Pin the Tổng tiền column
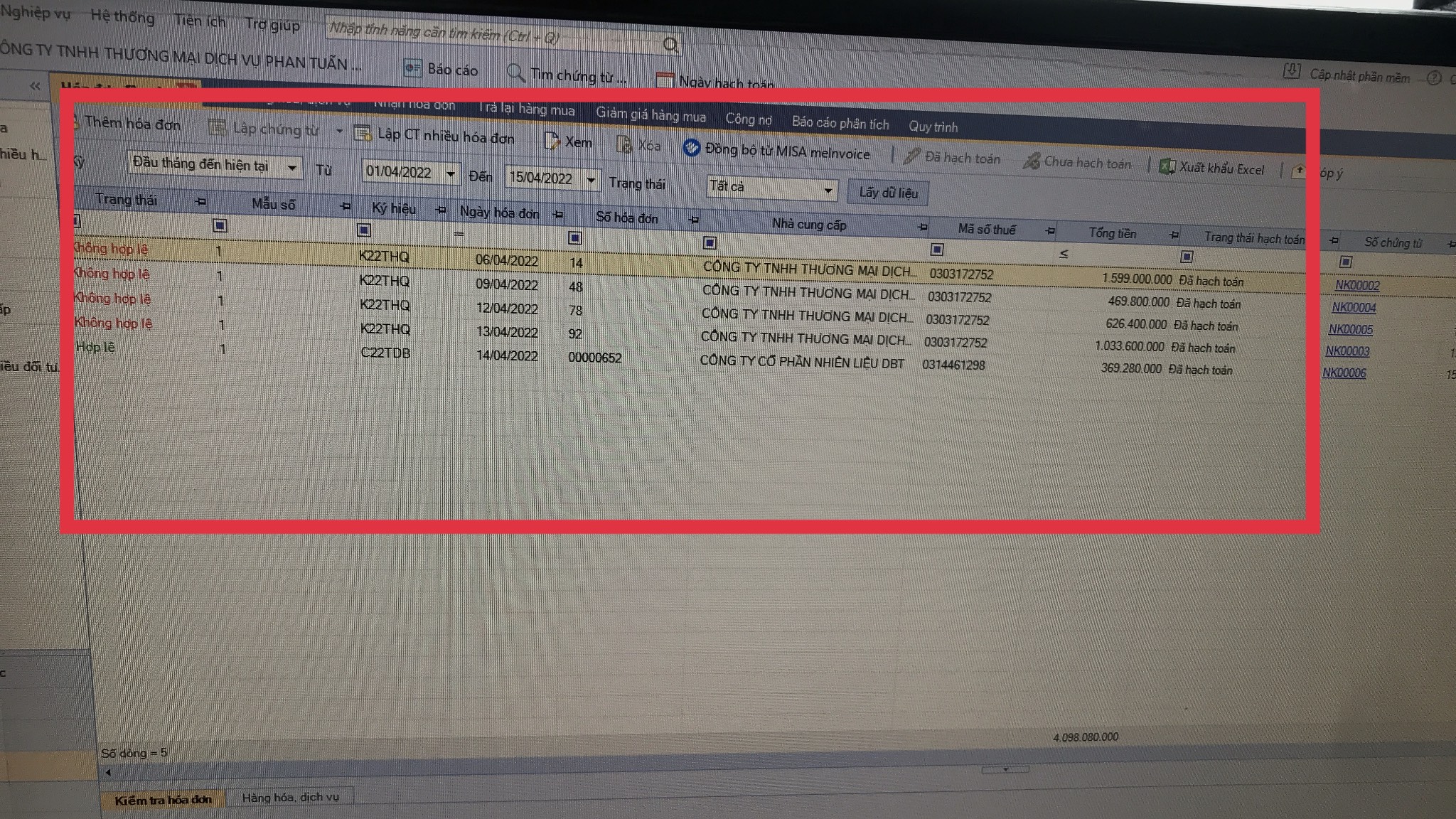 1174,235
